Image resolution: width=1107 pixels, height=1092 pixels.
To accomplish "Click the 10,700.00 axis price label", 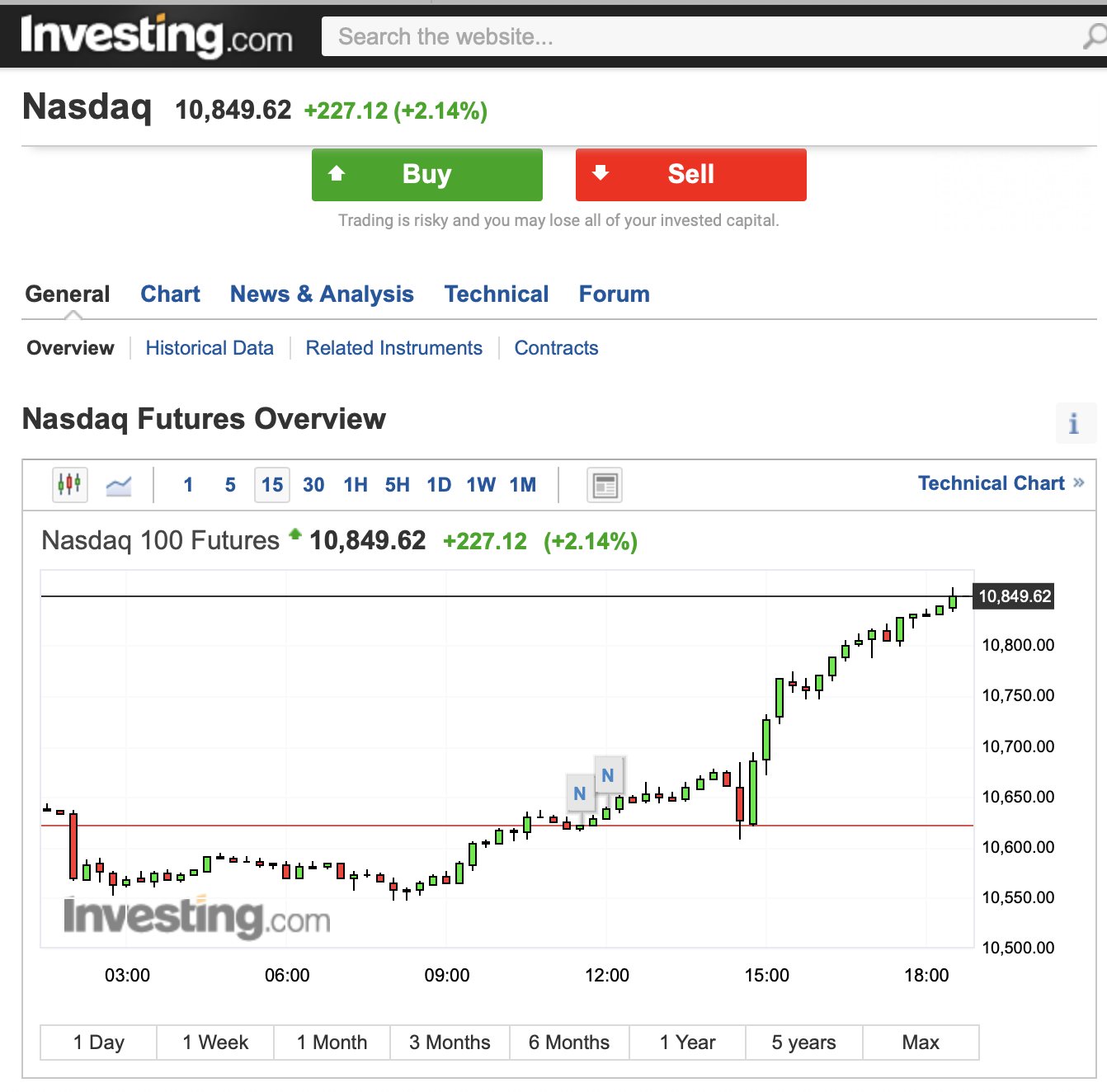I will pyautogui.click(x=1018, y=746).
